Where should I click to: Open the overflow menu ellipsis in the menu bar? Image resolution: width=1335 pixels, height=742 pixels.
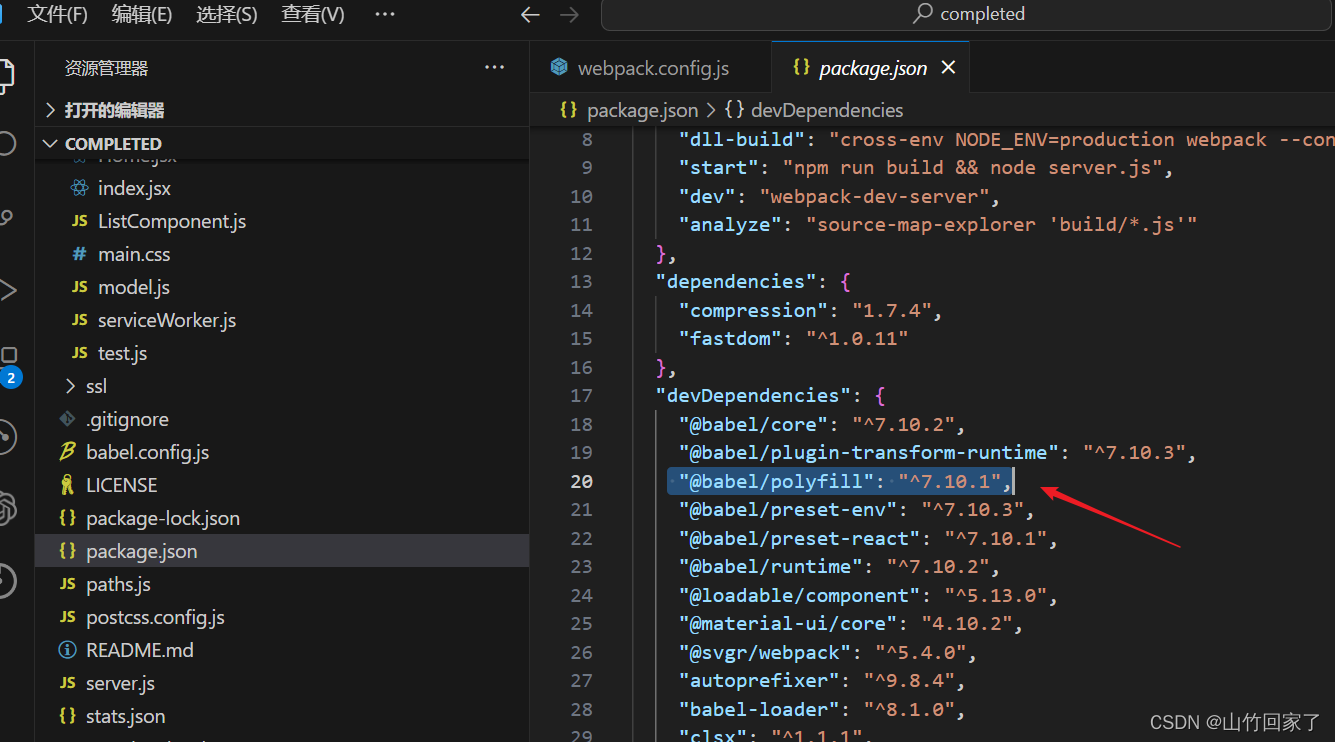[x=384, y=14]
